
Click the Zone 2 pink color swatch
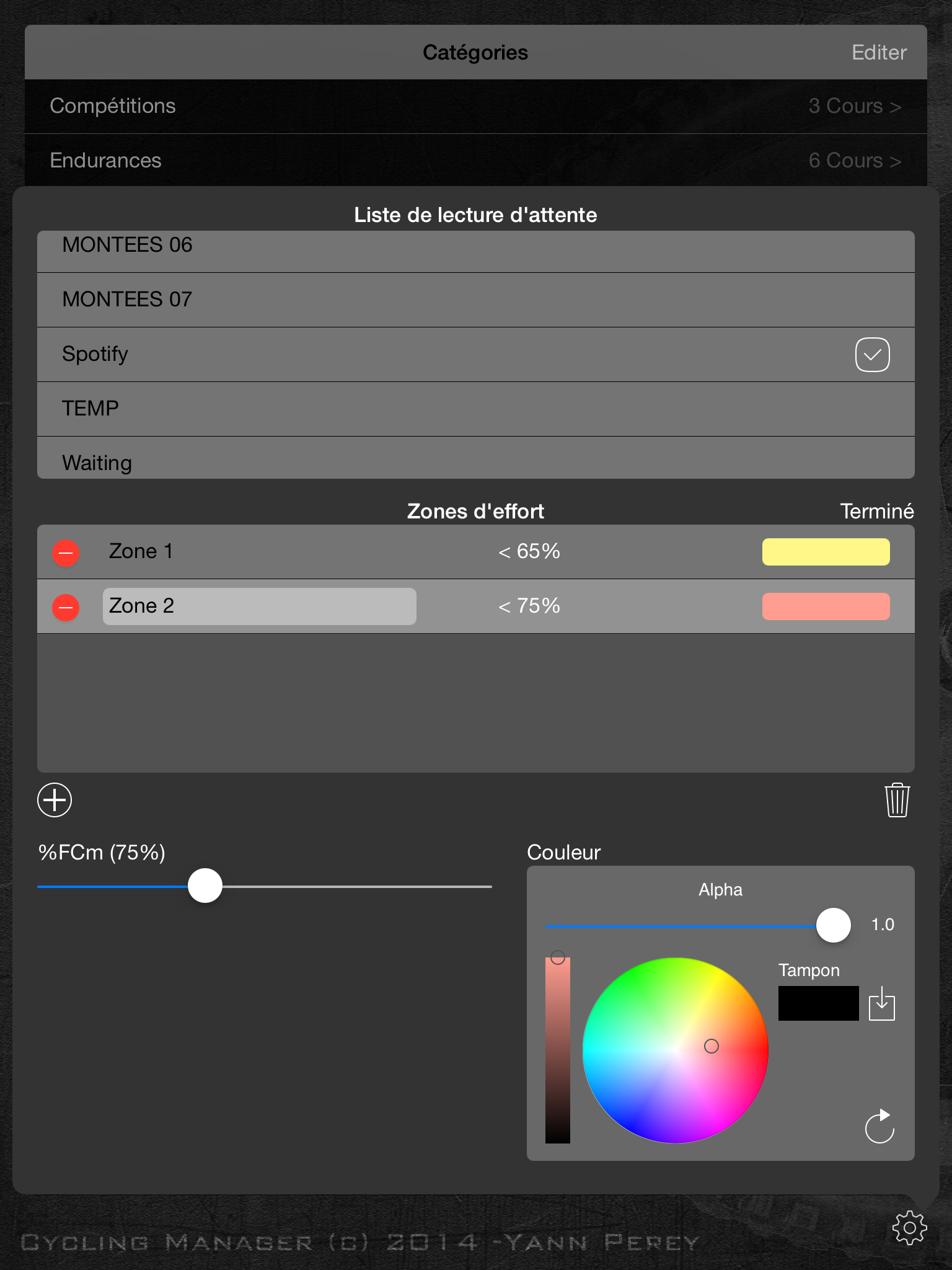click(826, 606)
